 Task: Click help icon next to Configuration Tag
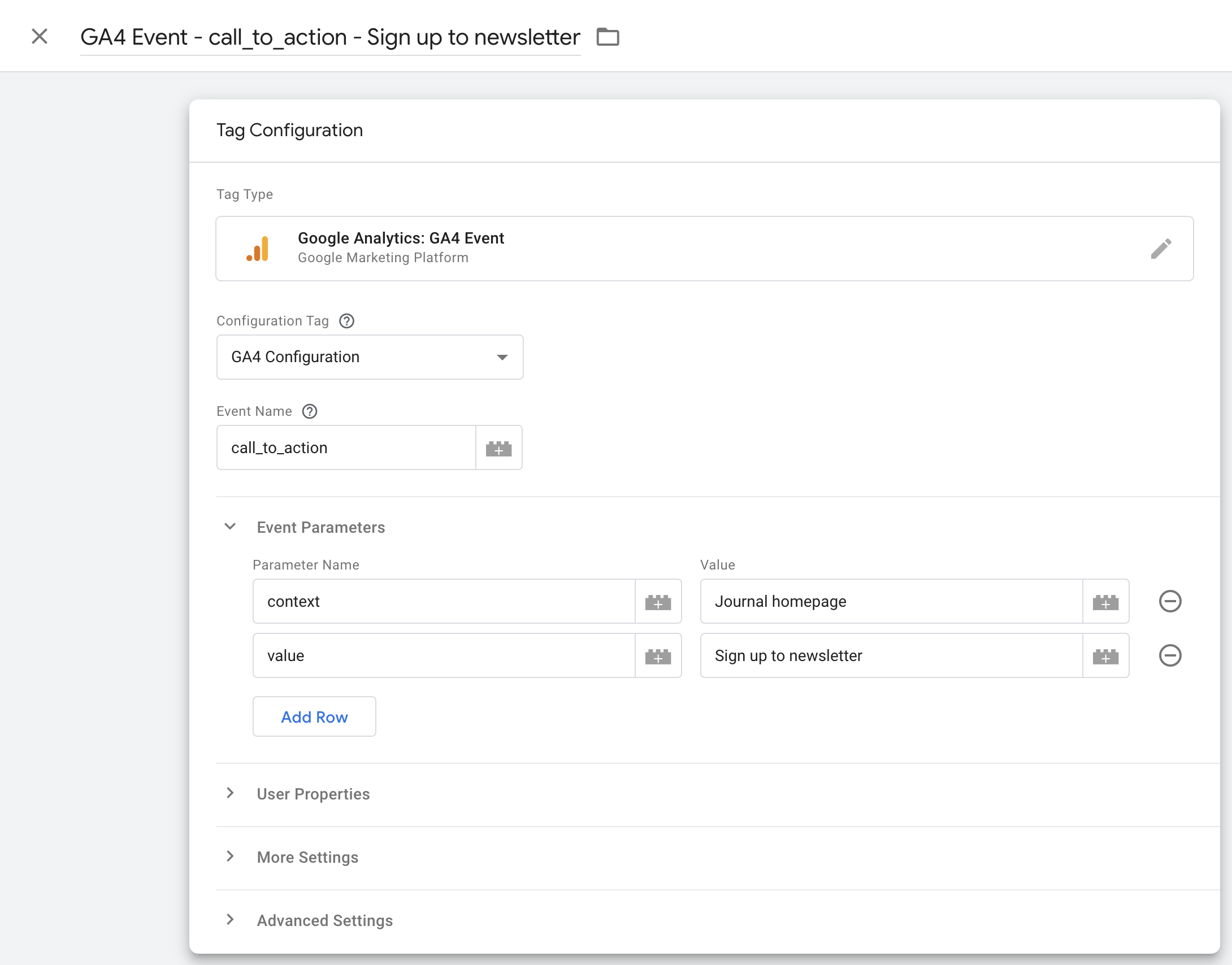pyautogui.click(x=346, y=321)
